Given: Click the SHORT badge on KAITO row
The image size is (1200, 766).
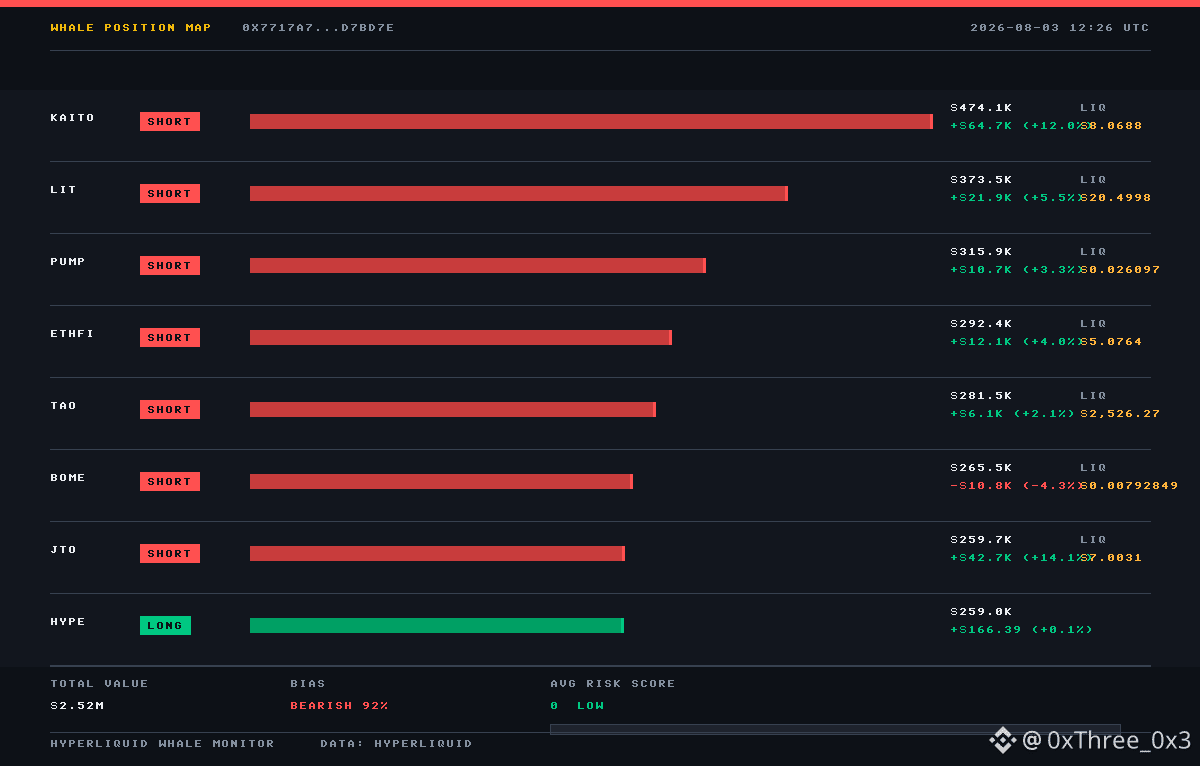Looking at the screenshot, I should pyautogui.click(x=170, y=122).
